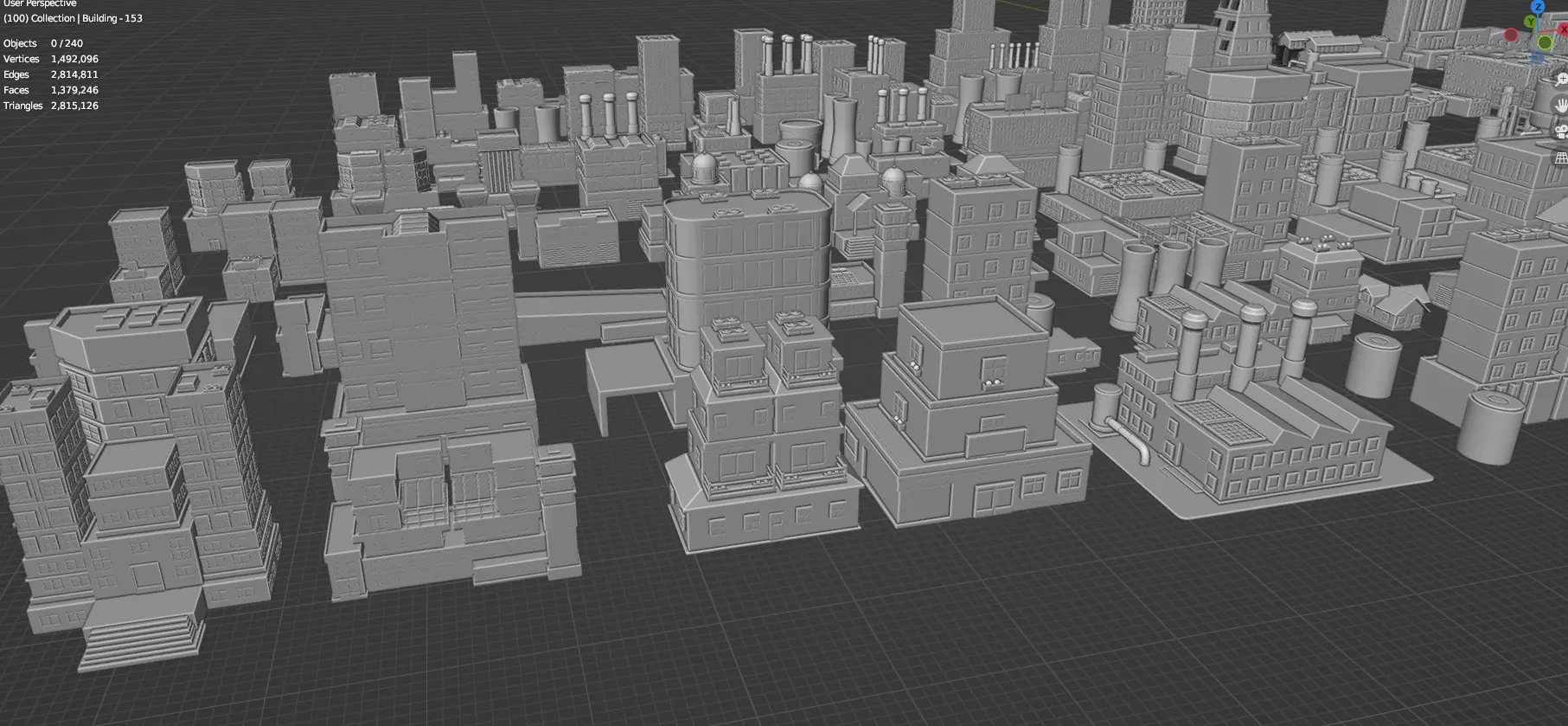Click the Edges value "2,814,811"

[74, 74]
